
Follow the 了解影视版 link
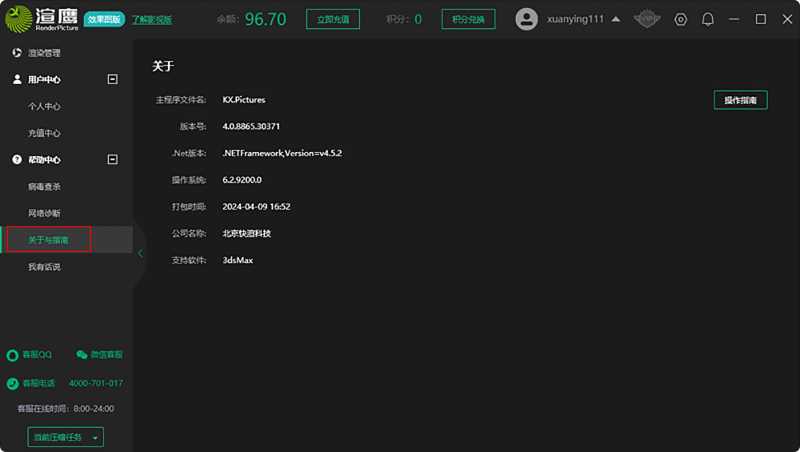(x=150, y=19)
